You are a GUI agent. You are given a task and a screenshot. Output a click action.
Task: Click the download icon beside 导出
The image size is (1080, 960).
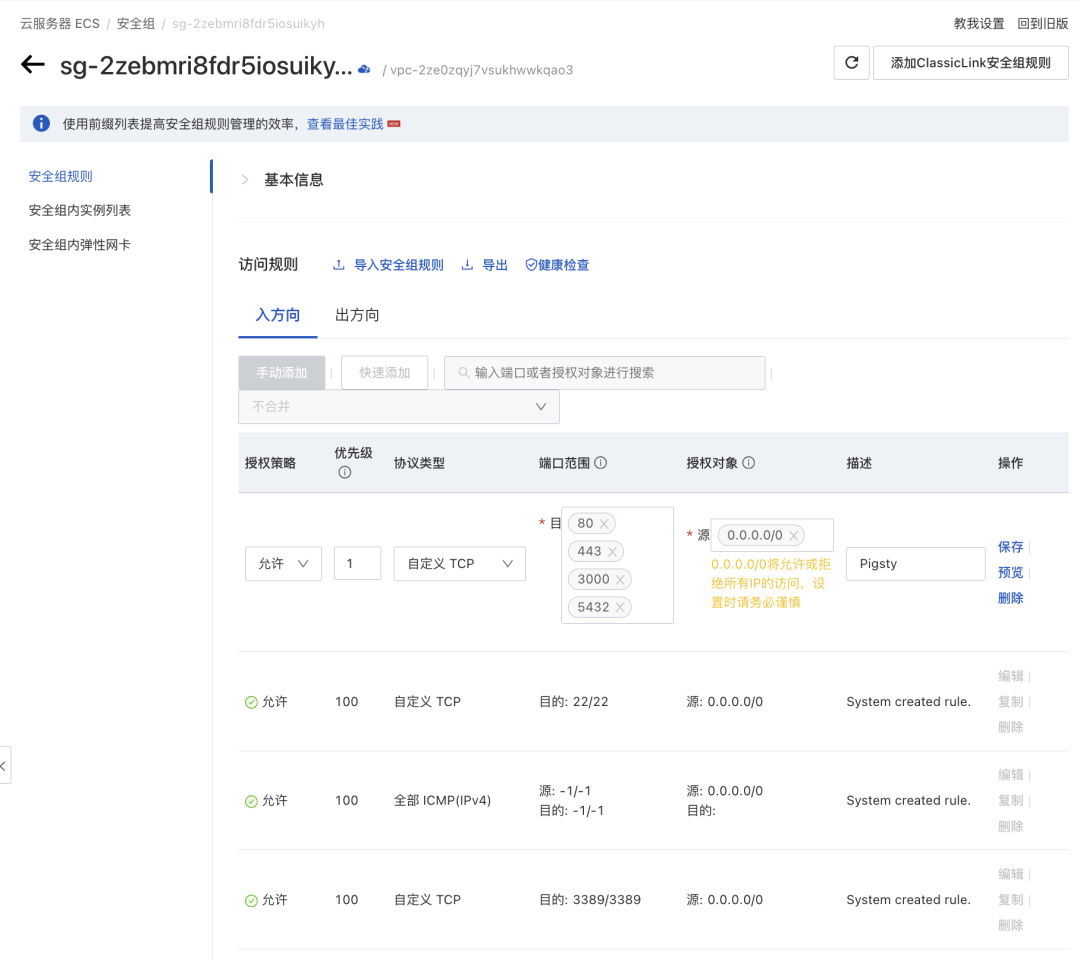point(465,265)
